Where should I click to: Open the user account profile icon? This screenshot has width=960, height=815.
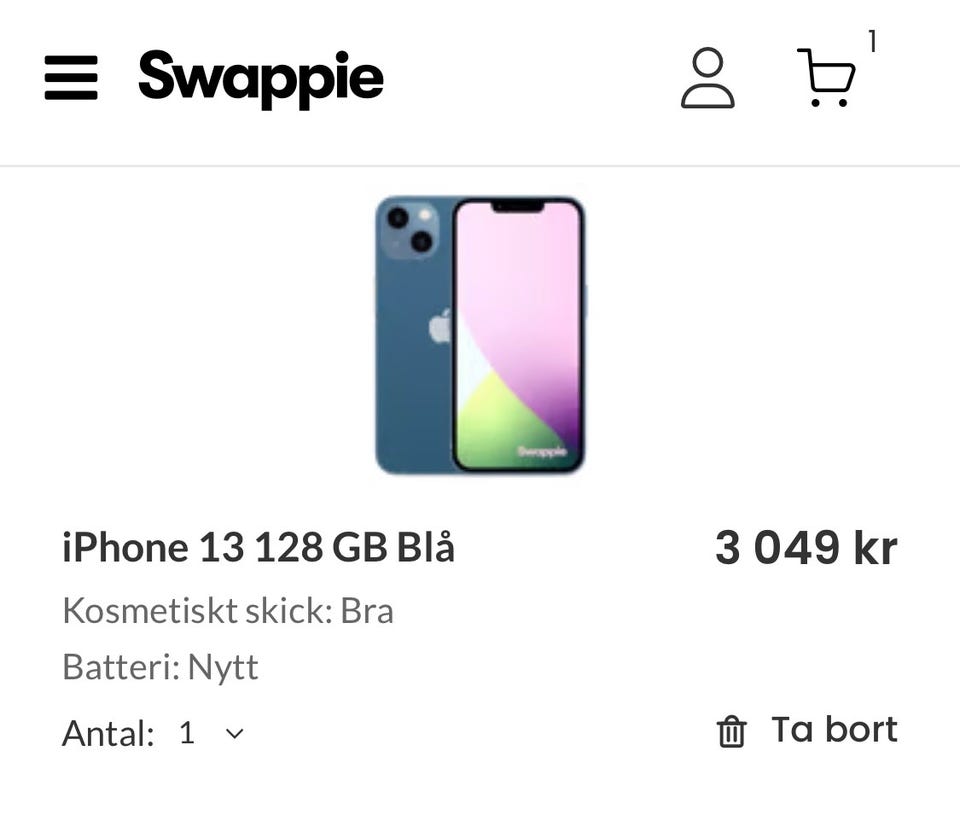pos(707,78)
